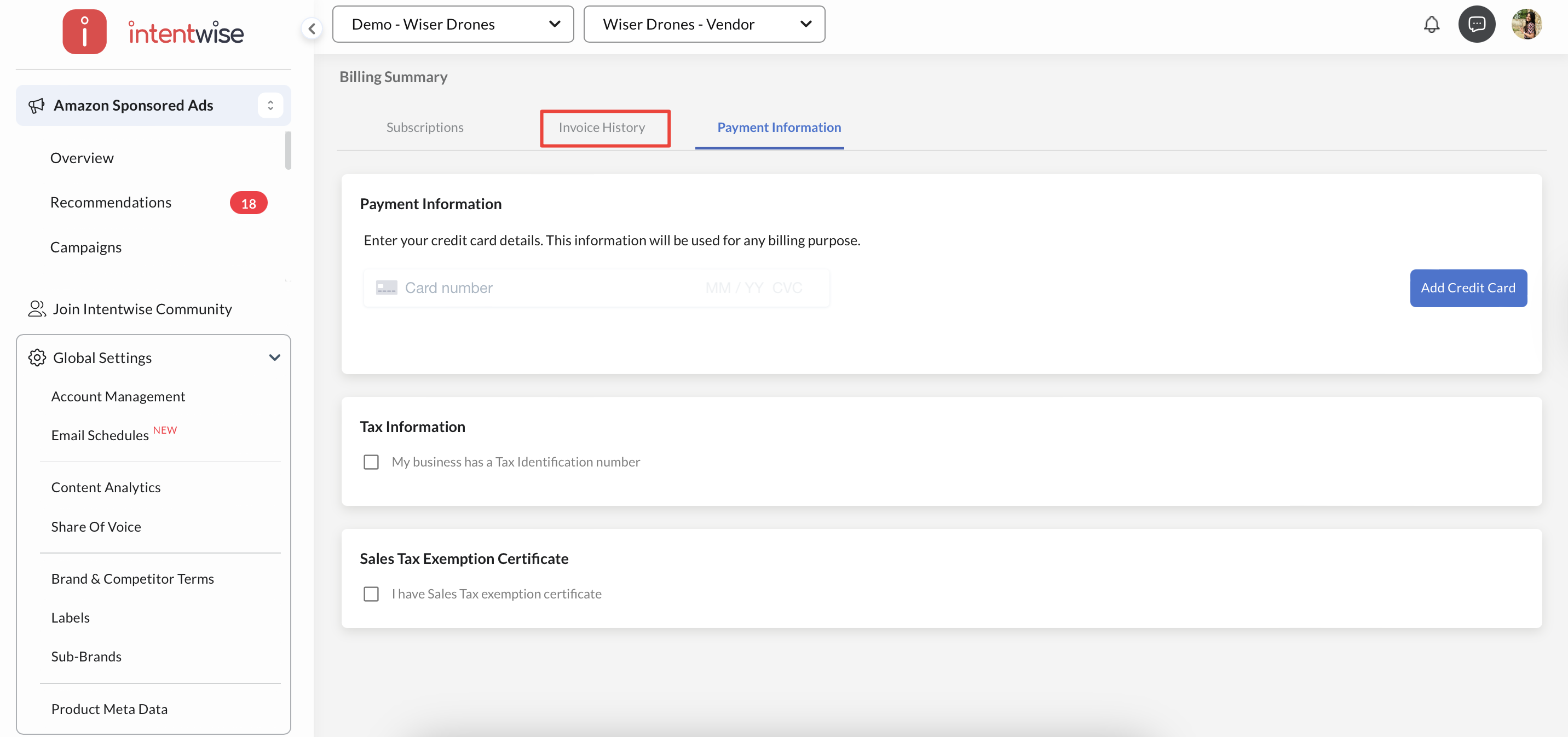Screen dimensions: 1568x737
Task: Click the Intentwise logo icon
Action: 84,32
